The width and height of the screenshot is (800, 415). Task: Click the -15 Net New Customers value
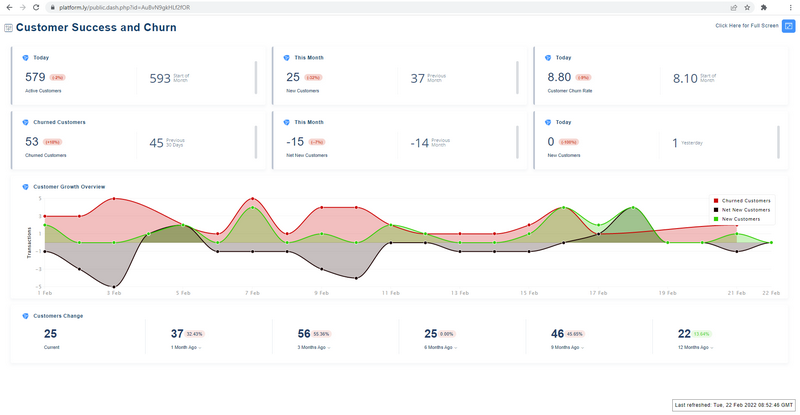coord(295,141)
